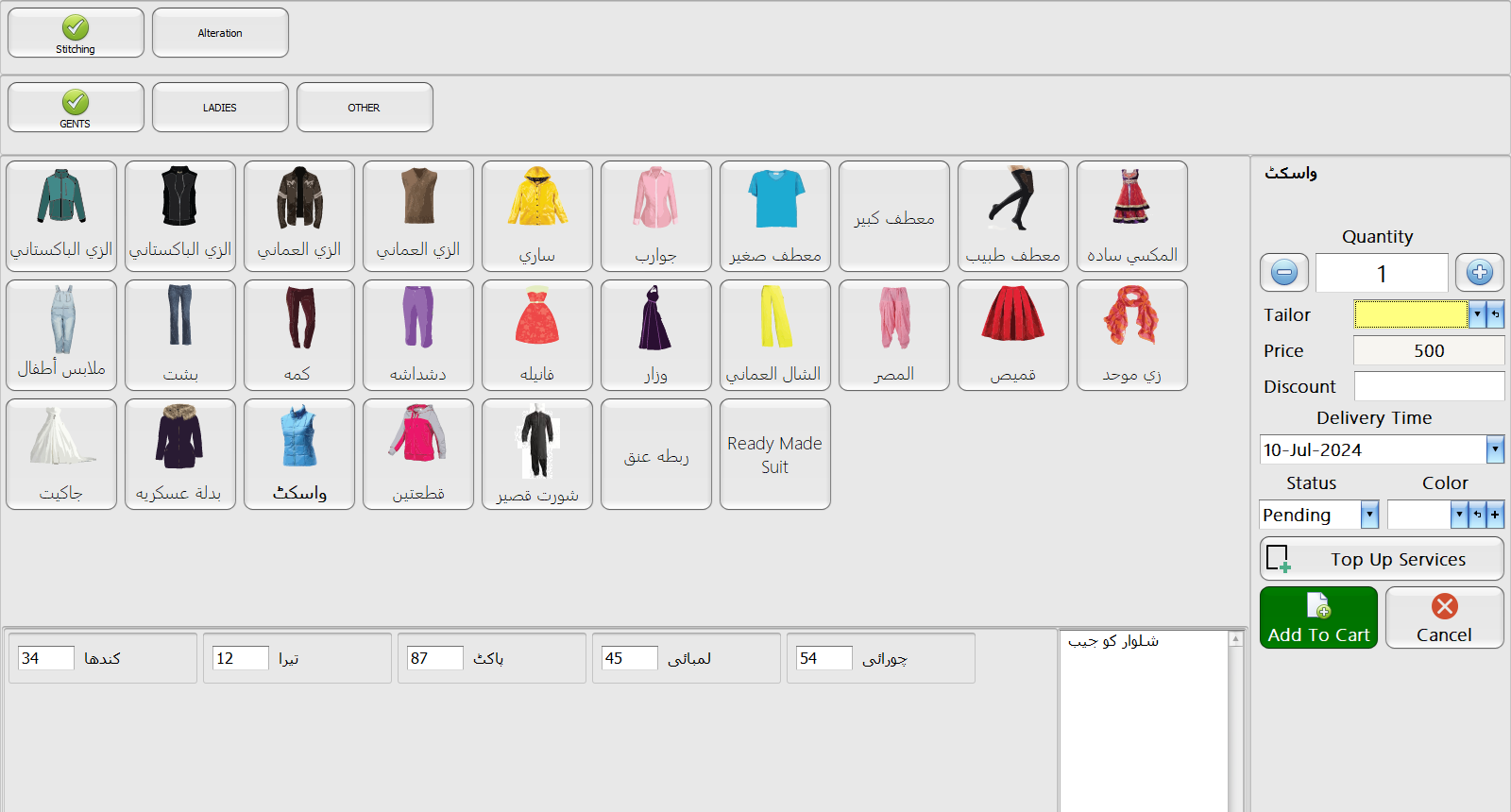Image resolution: width=1511 pixels, height=812 pixels.
Task: Open the Tailor dropdown list
Action: click(1477, 314)
